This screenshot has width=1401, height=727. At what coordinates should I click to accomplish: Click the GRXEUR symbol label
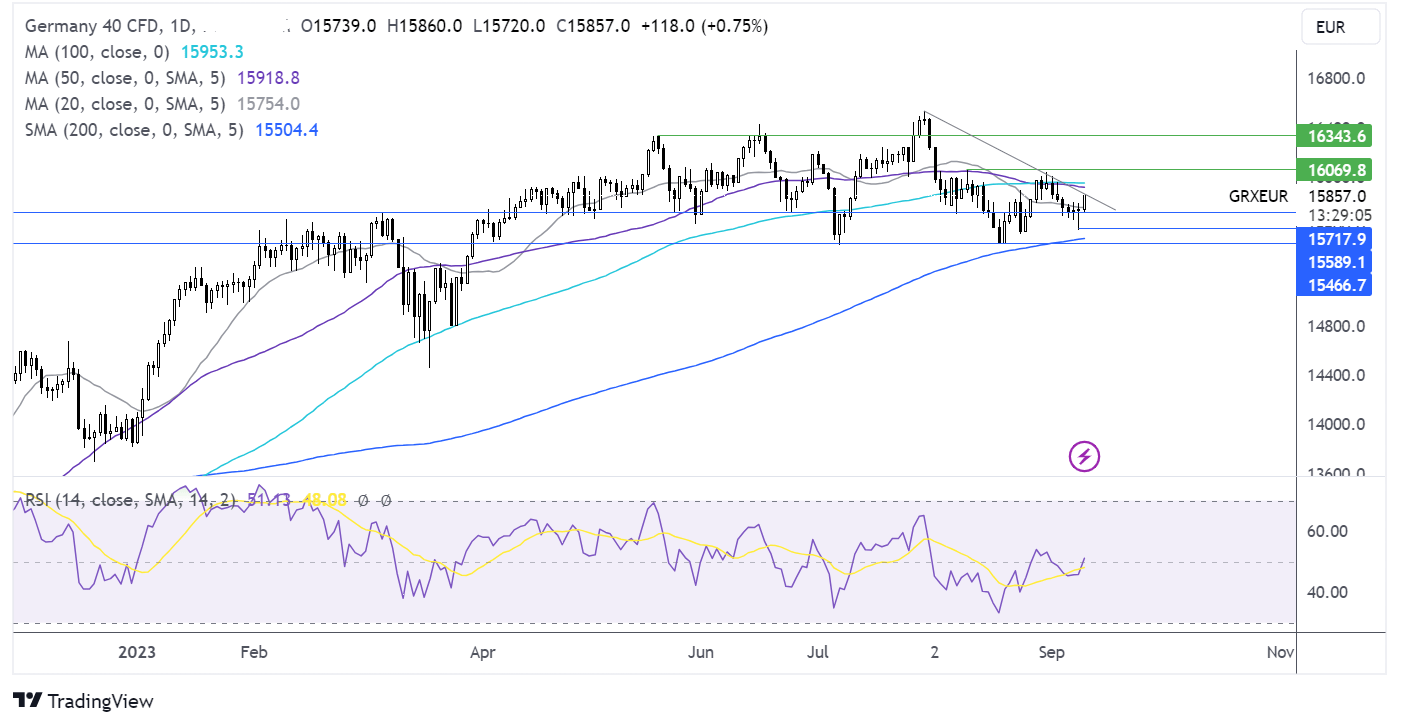pos(1258,197)
